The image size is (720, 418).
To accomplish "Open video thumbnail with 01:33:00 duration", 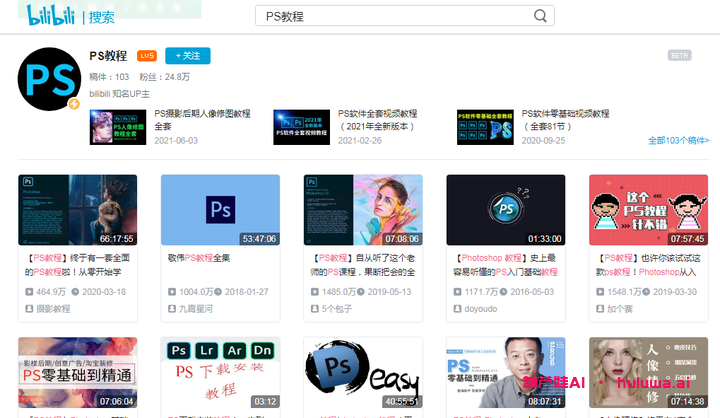I will coord(505,210).
